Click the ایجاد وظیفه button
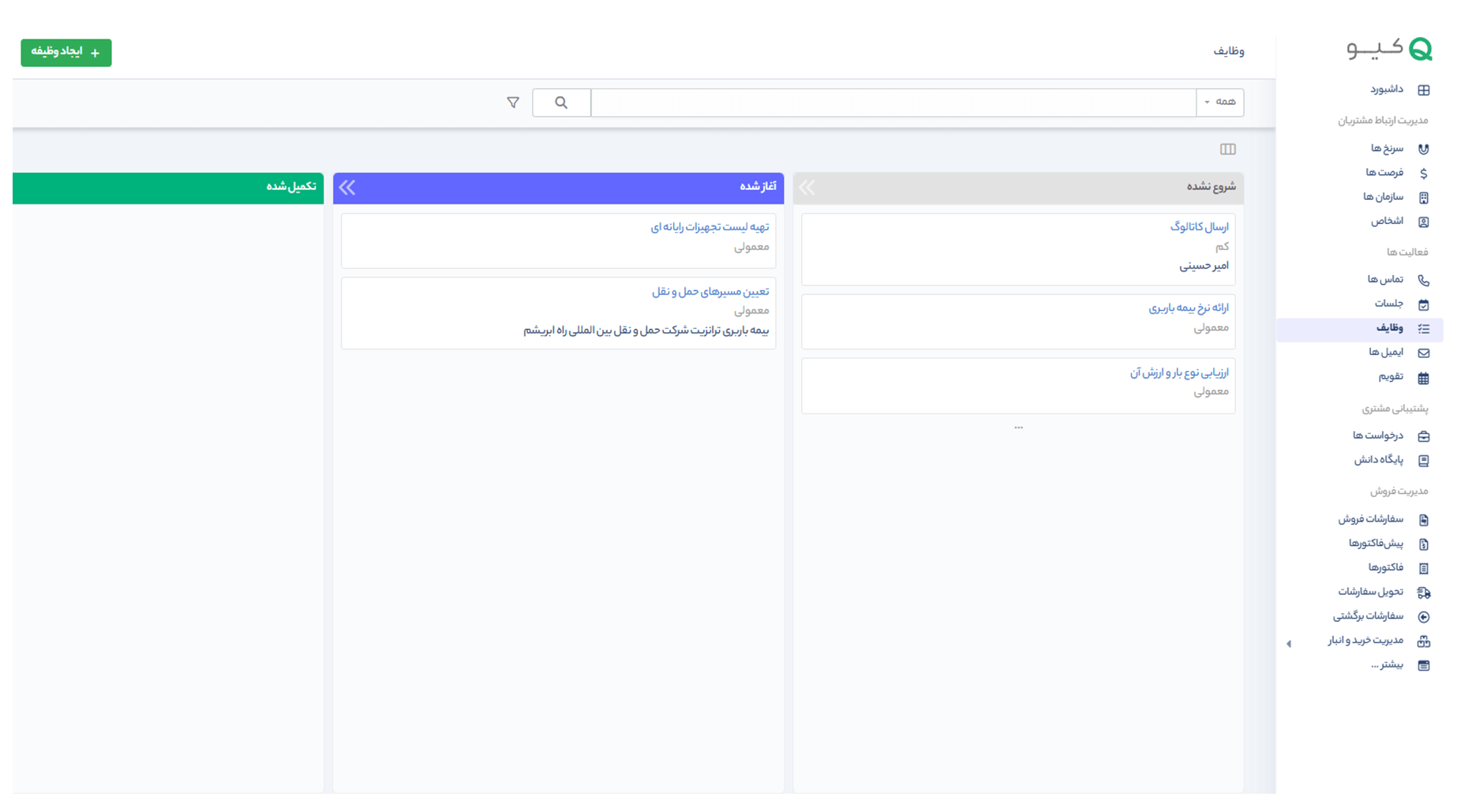Viewport: 1472px width, 812px height. (x=66, y=53)
